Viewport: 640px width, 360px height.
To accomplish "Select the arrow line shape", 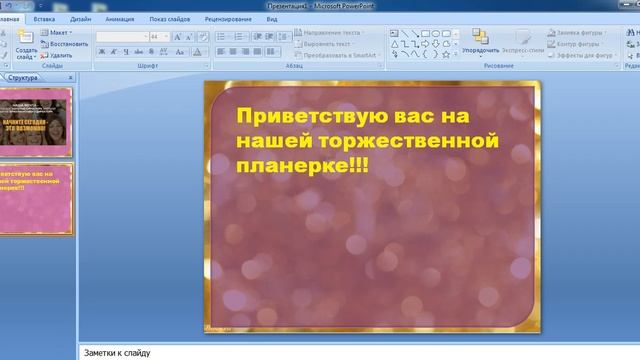I will coord(415,33).
